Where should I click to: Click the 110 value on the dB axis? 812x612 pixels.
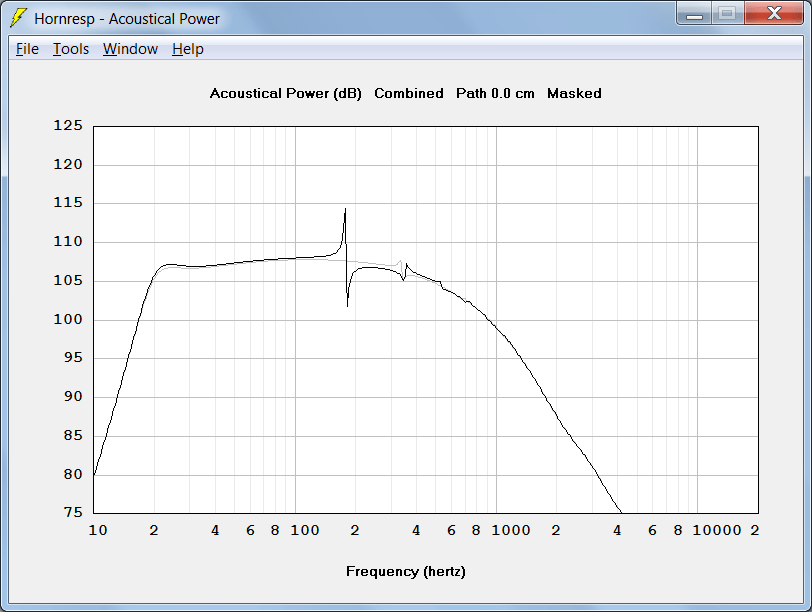pyautogui.click(x=68, y=242)
